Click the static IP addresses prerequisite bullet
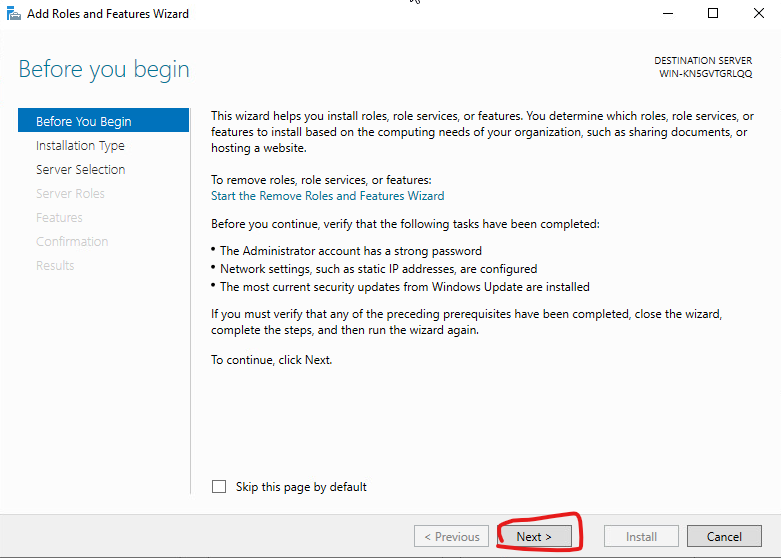This screenshot has height=558, width=781. point(379,269)
